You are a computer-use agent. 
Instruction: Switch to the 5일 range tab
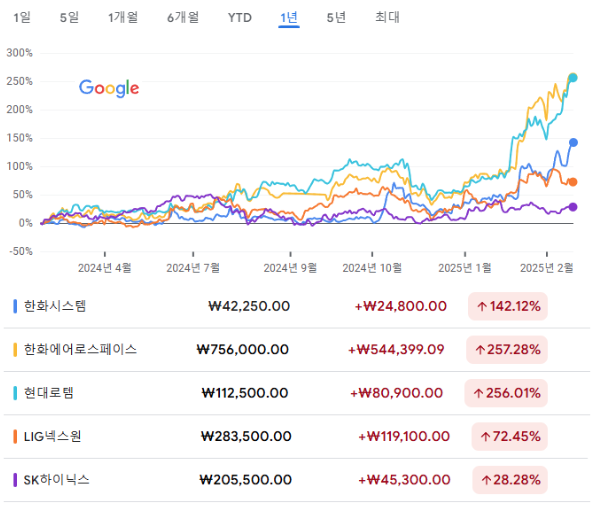point(69,17)
